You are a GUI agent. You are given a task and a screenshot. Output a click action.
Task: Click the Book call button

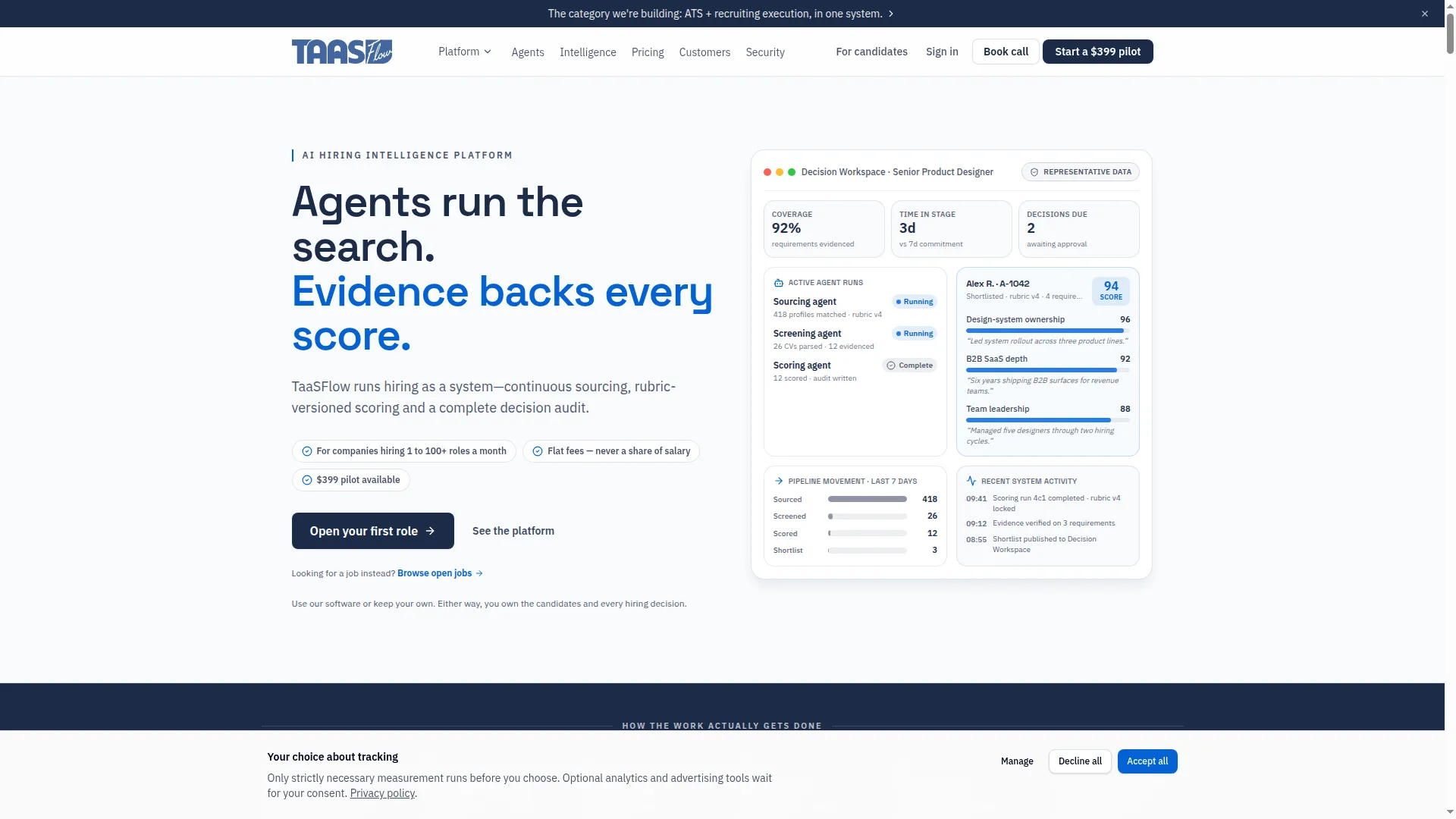pos(1006,52)
